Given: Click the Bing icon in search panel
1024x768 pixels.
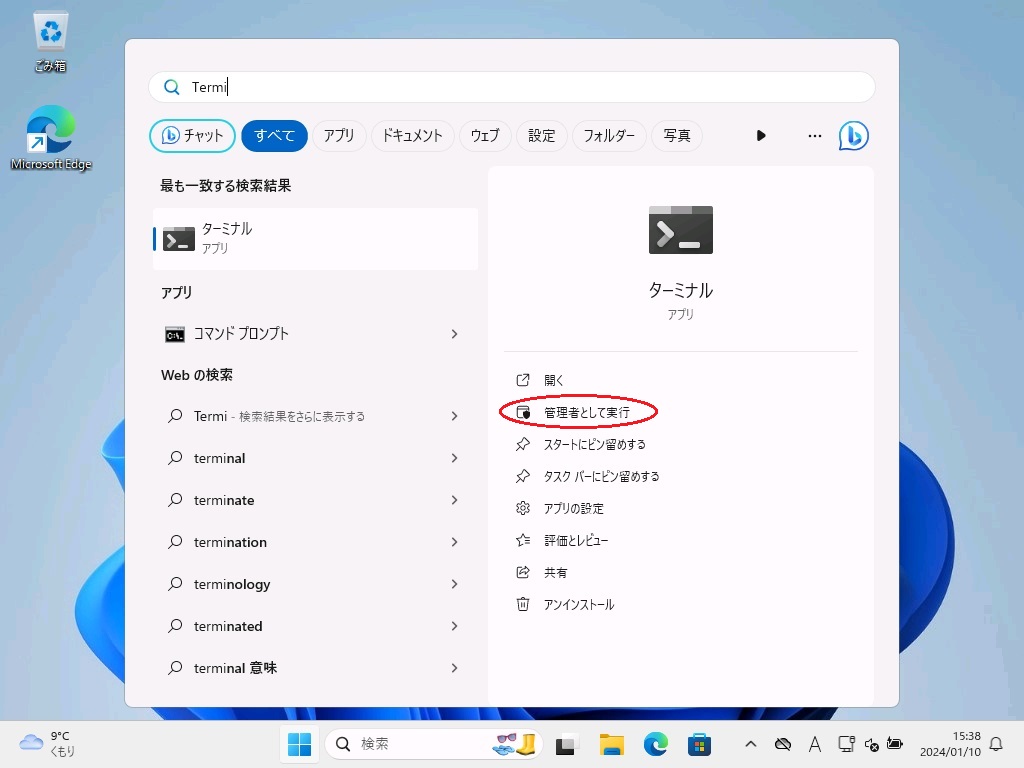Looking at the screenshot, I should (x=853, y=136).
